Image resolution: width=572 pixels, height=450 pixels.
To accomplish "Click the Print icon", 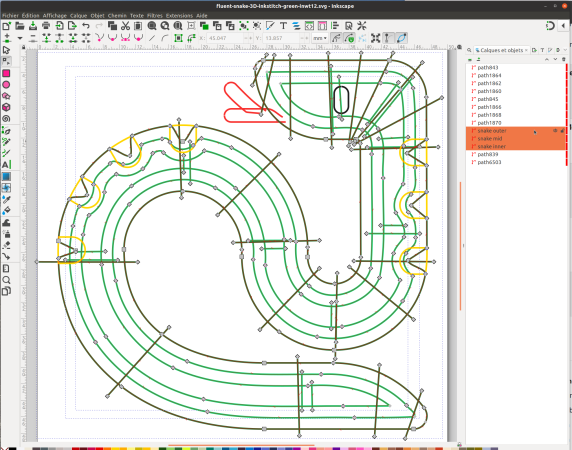I will pos(46,26).
